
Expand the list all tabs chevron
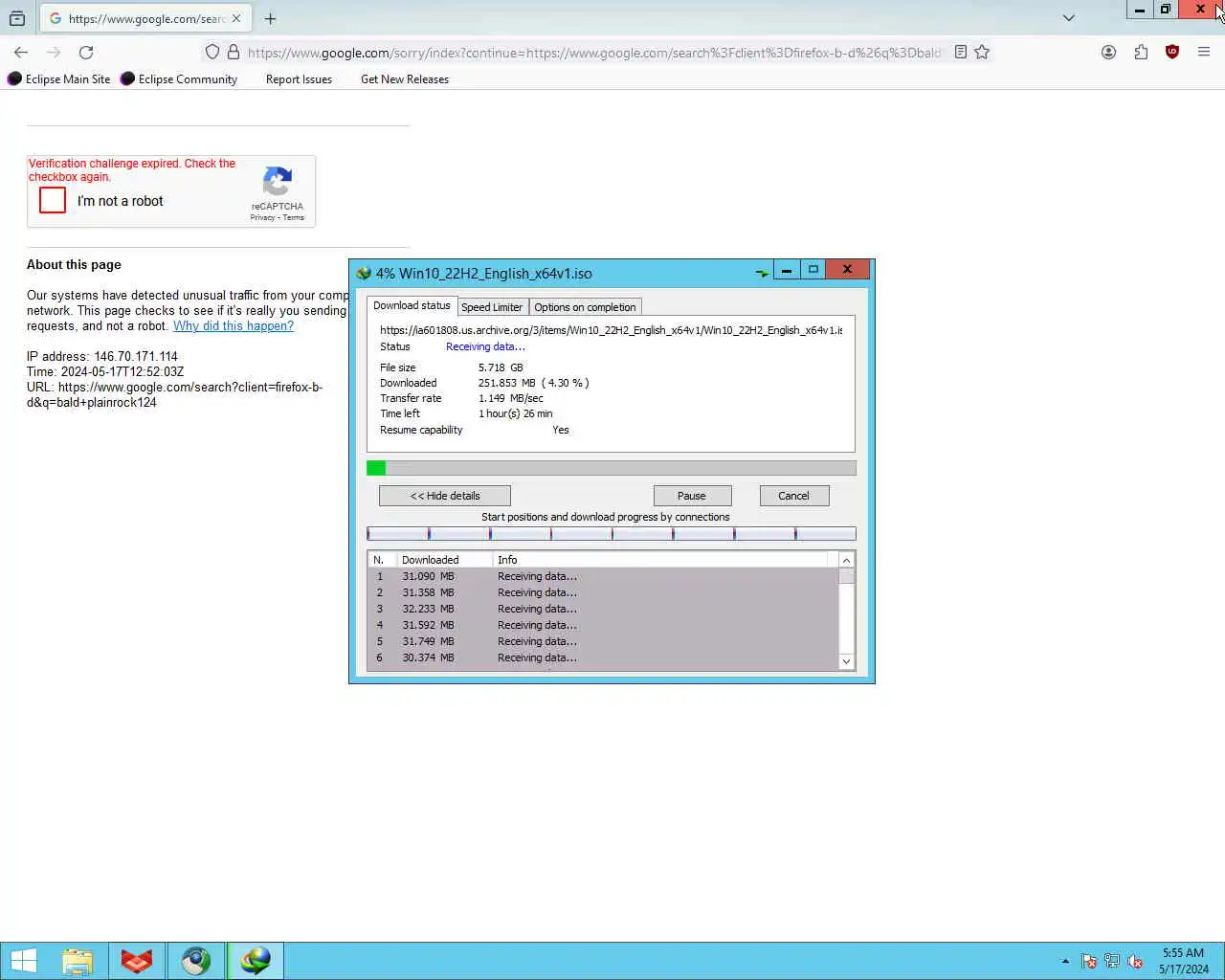pos(1069,18)
